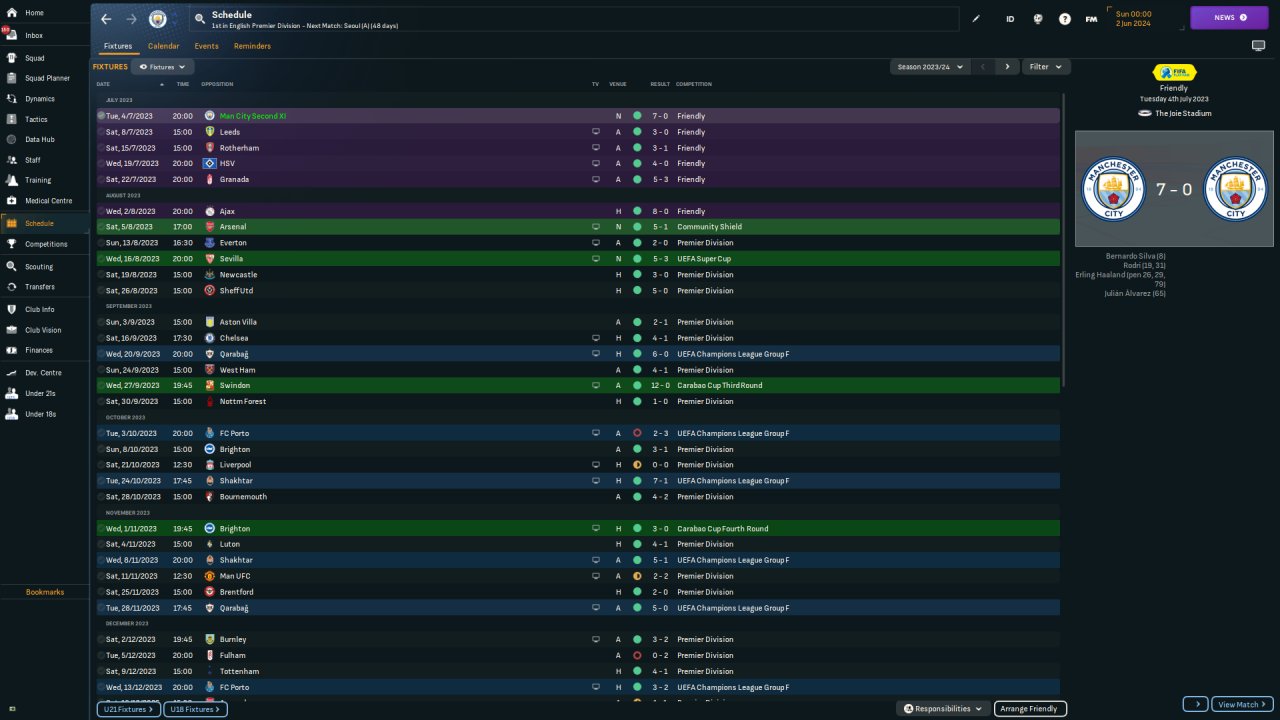Click the date and time display in top bar
This screenshot has height=720, width=1280.
[1133, 18]
